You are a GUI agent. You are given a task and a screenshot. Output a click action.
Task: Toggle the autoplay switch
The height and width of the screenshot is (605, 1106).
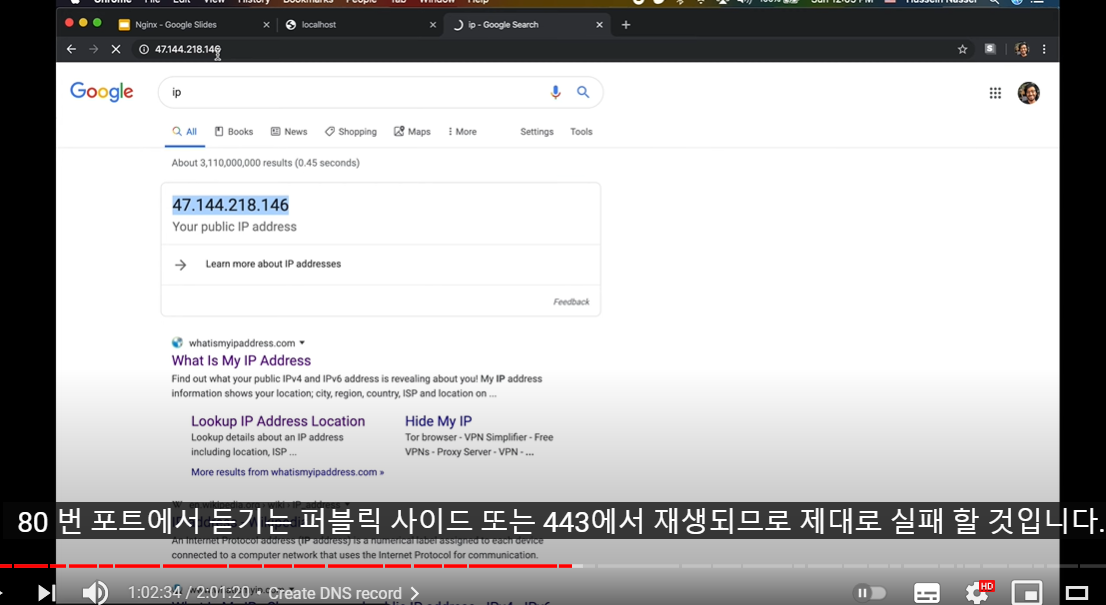(x=869, y=593)
